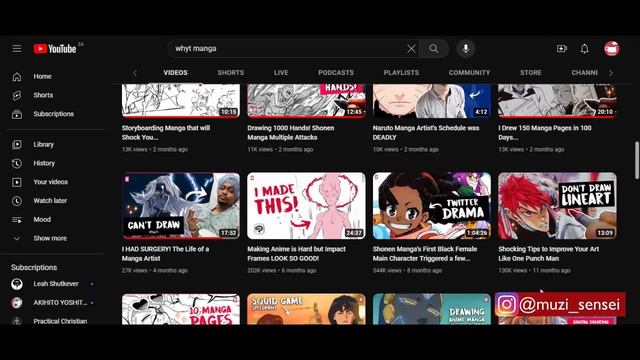Screen dimensions: 640x360
Task: Play the DRAWING ANIME MANGA thumbnail
Action: click(432, 309)
